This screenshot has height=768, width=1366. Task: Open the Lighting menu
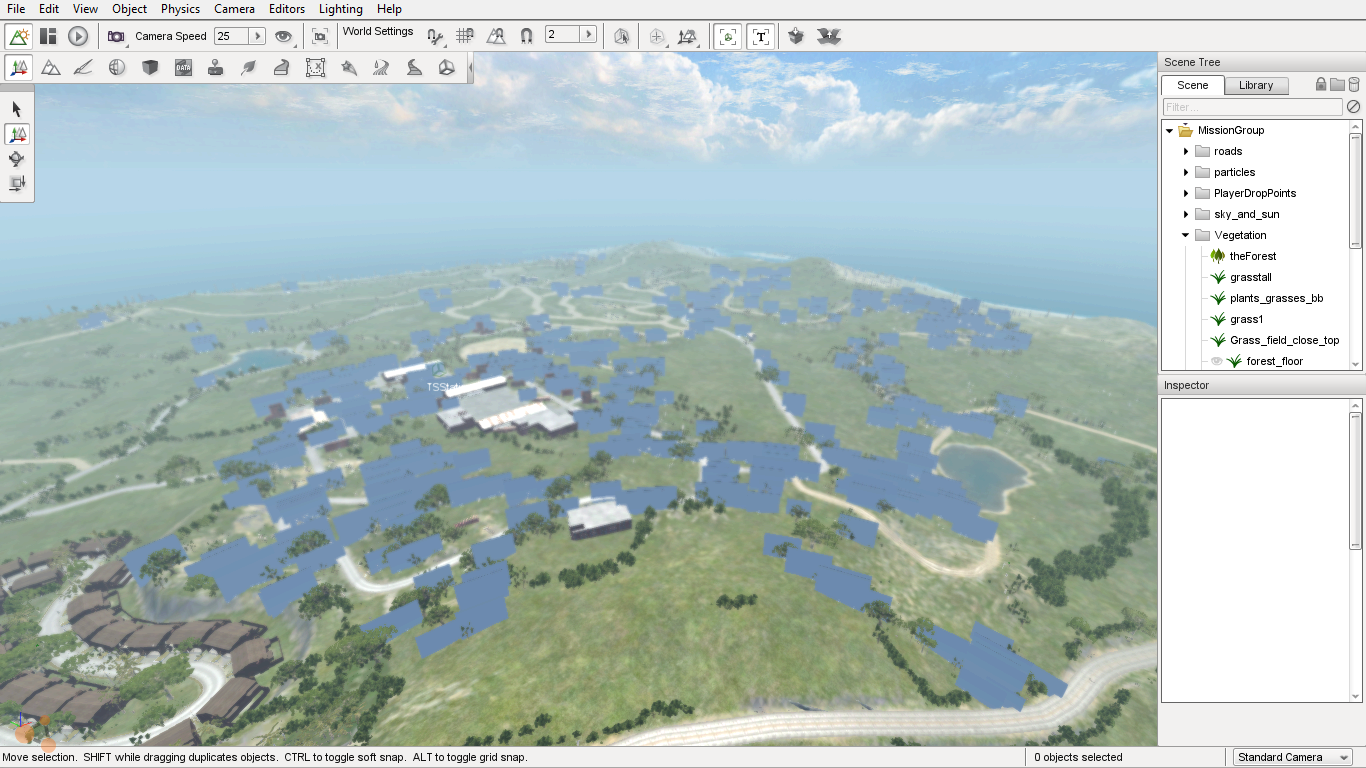pyautogui.click(x=341, y=9)
